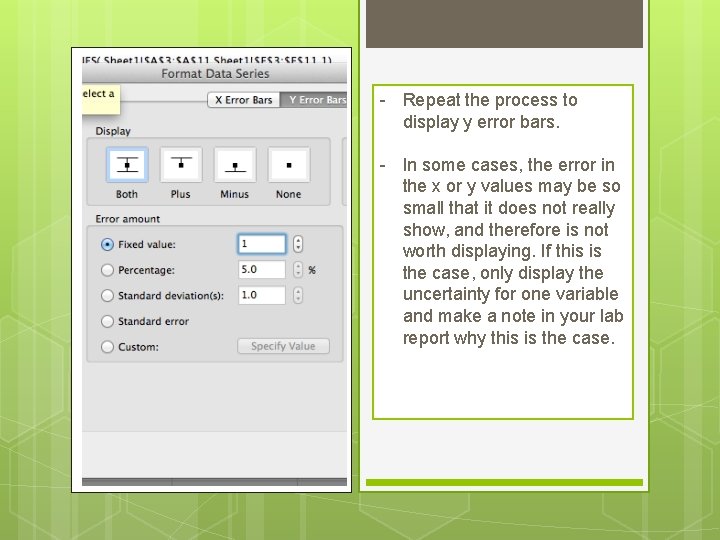Click the Fixed value input field
This screenshot has height=540, width=720.
tap(262, 244)
